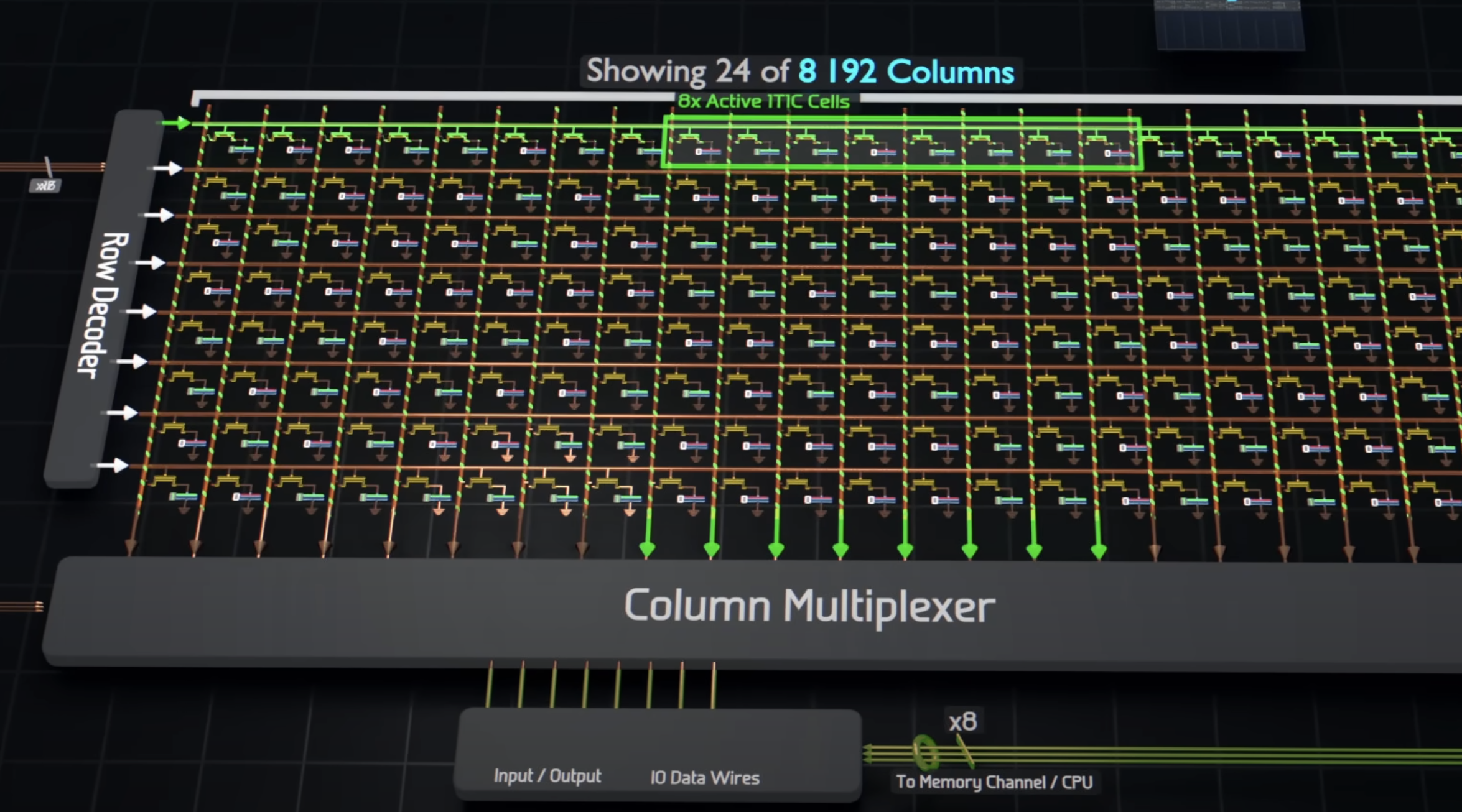
Task: Click the green active row arrow at Row Decoder top
Action: 177,123
